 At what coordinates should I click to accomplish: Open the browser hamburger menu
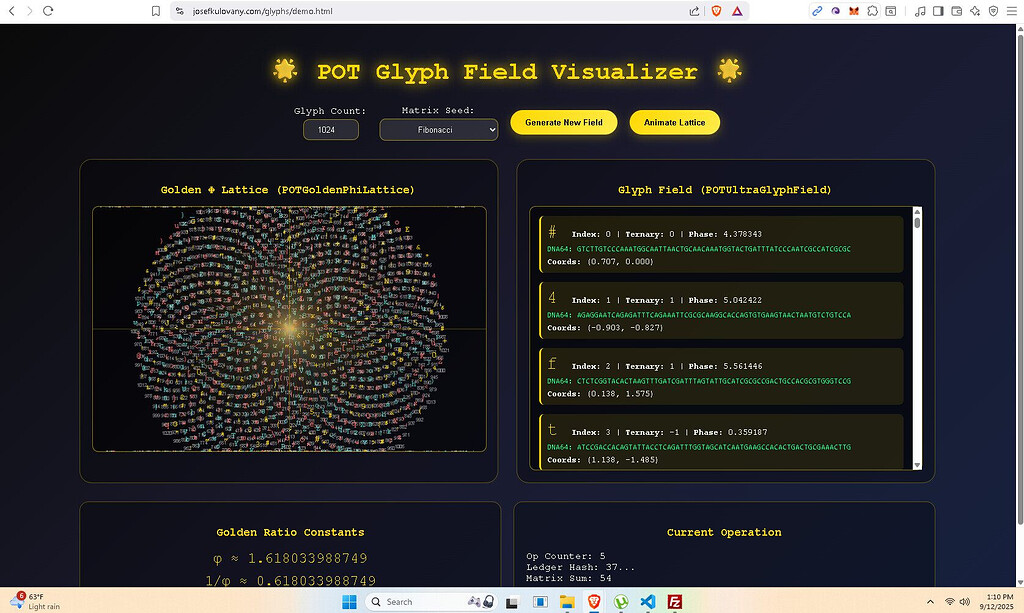[1011, 11]
